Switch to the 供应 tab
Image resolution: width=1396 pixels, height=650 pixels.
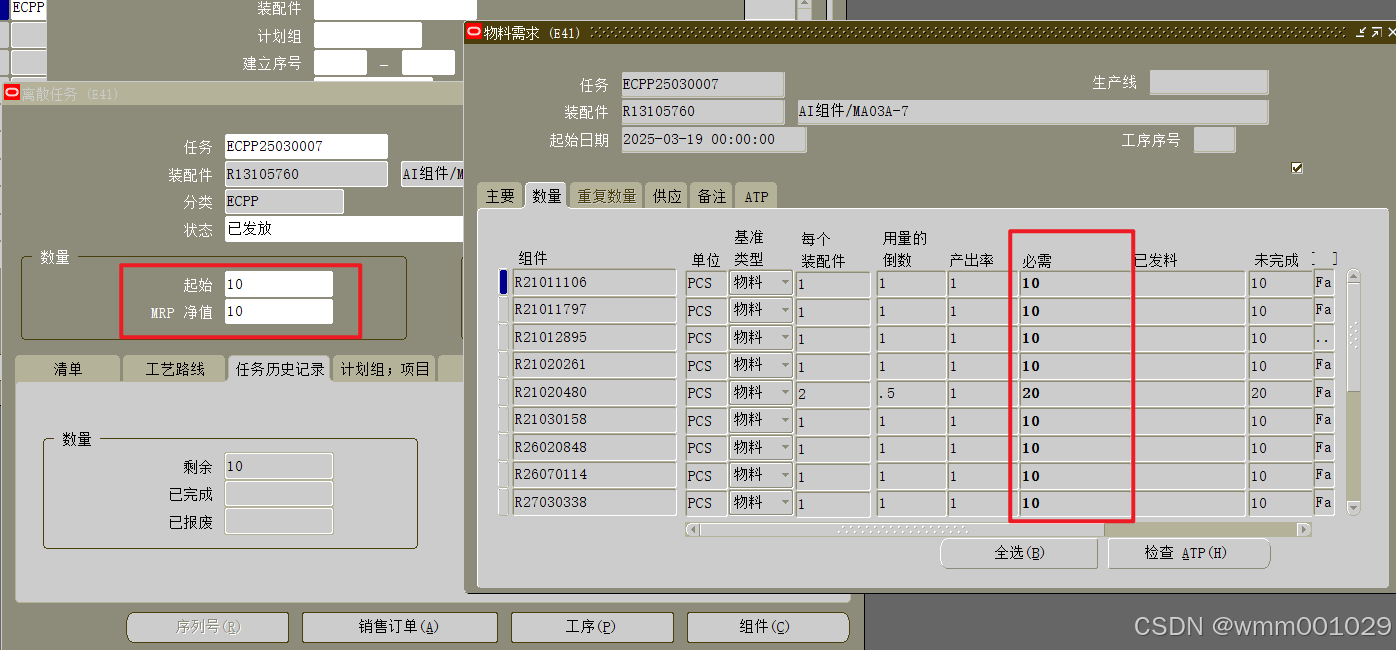[x=667, y=196]
